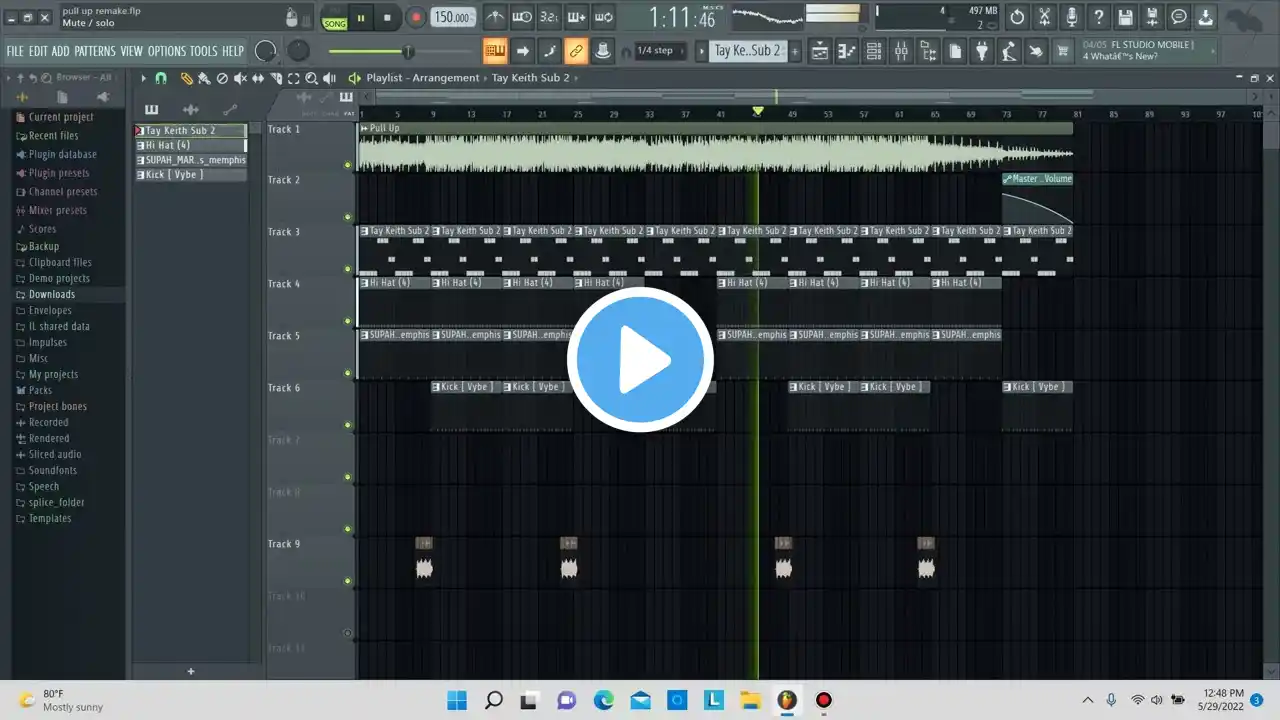Mute Track 1 with its green LED
This screenshot has width=1280, height=720.
pyautogui.click(x=348, y=165)
